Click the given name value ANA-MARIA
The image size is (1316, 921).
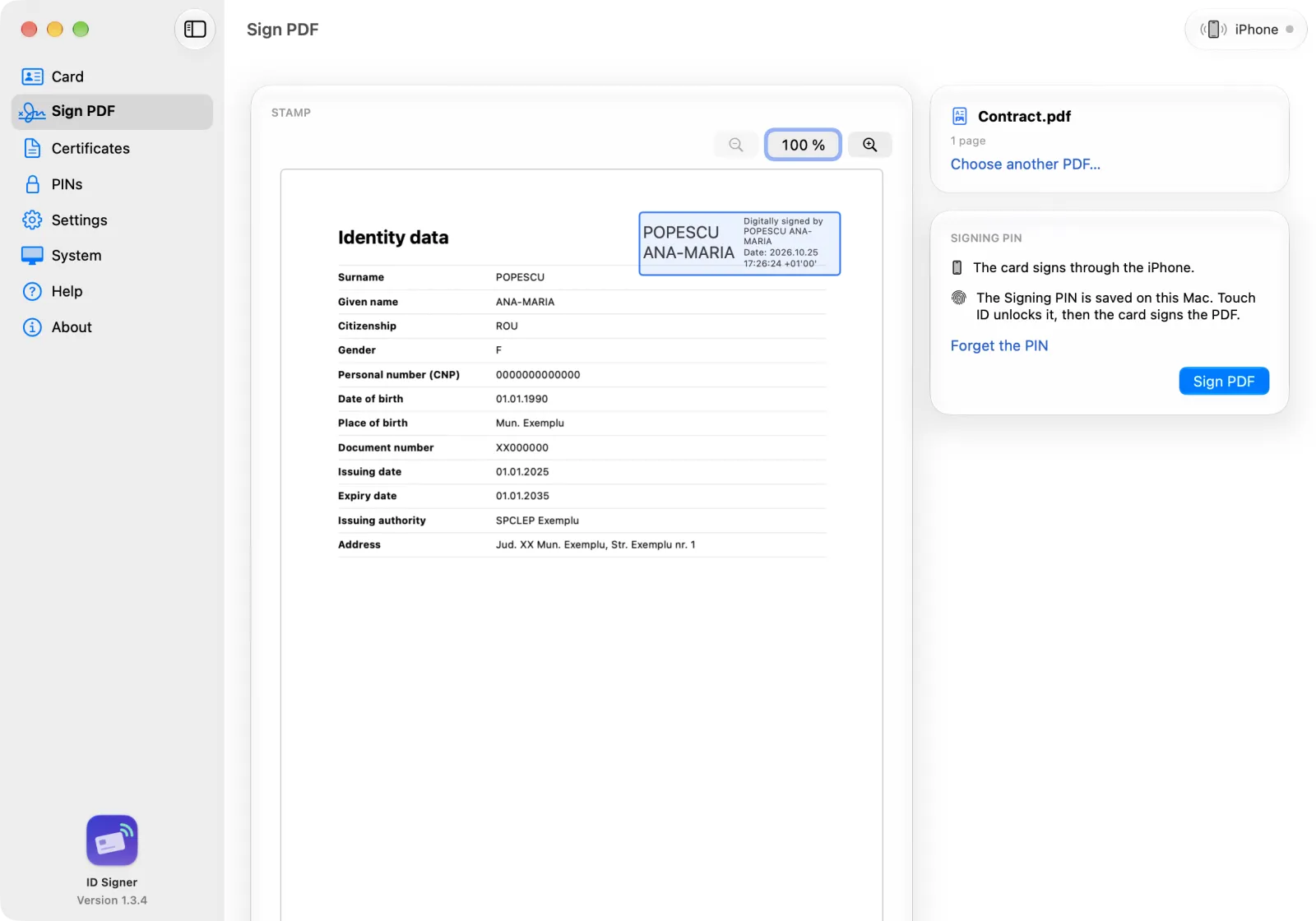pos(525,302)
